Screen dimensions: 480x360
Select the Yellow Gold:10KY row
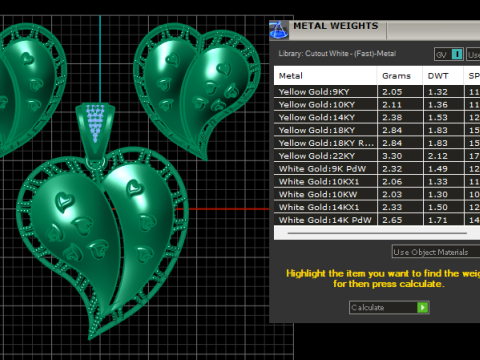(x=377, y=105)
